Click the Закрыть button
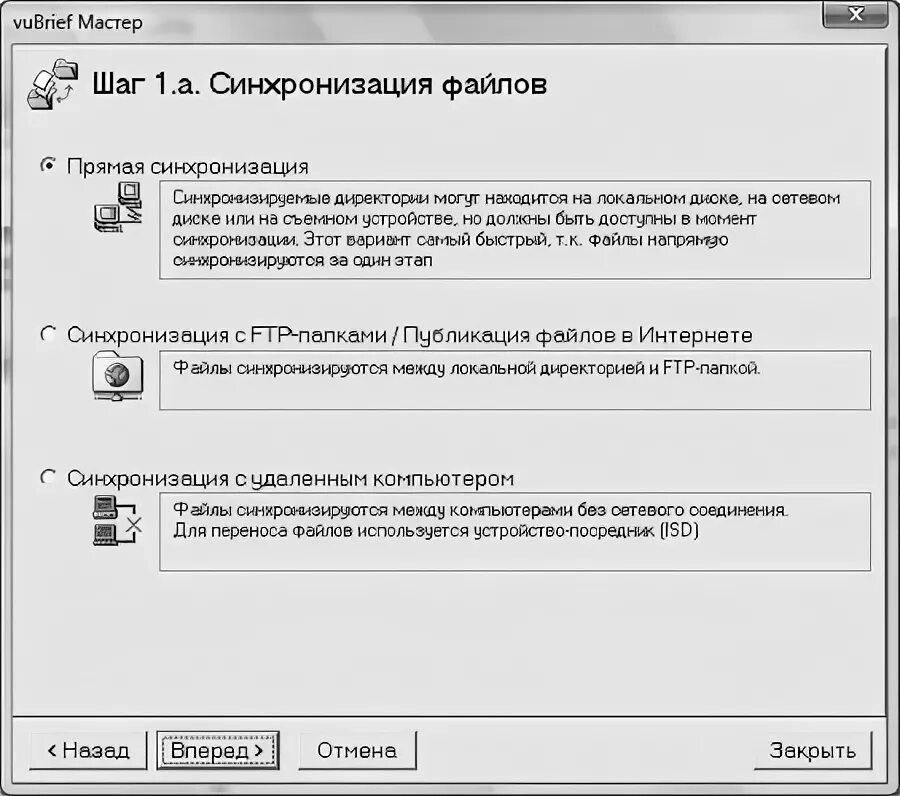Viewport: 900px width, 796px height. pyautogui.click(x=812, y=750)
